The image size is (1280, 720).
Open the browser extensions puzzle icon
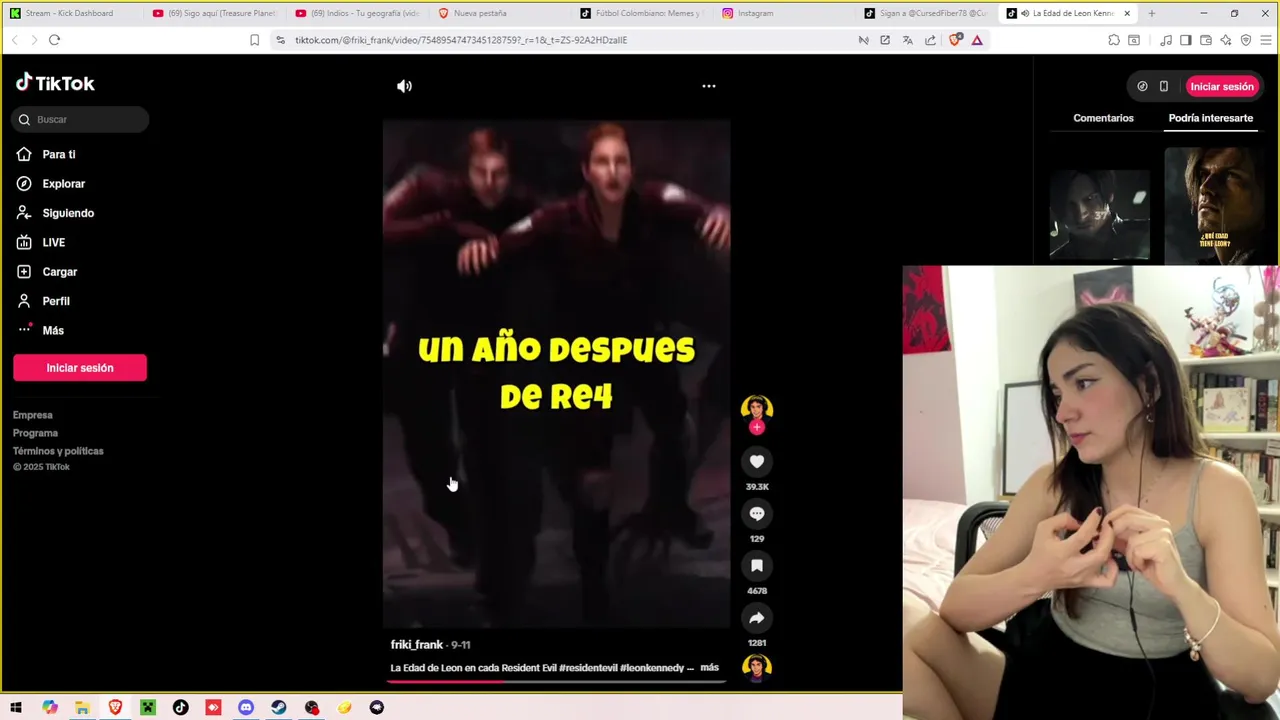point(1114,40)
